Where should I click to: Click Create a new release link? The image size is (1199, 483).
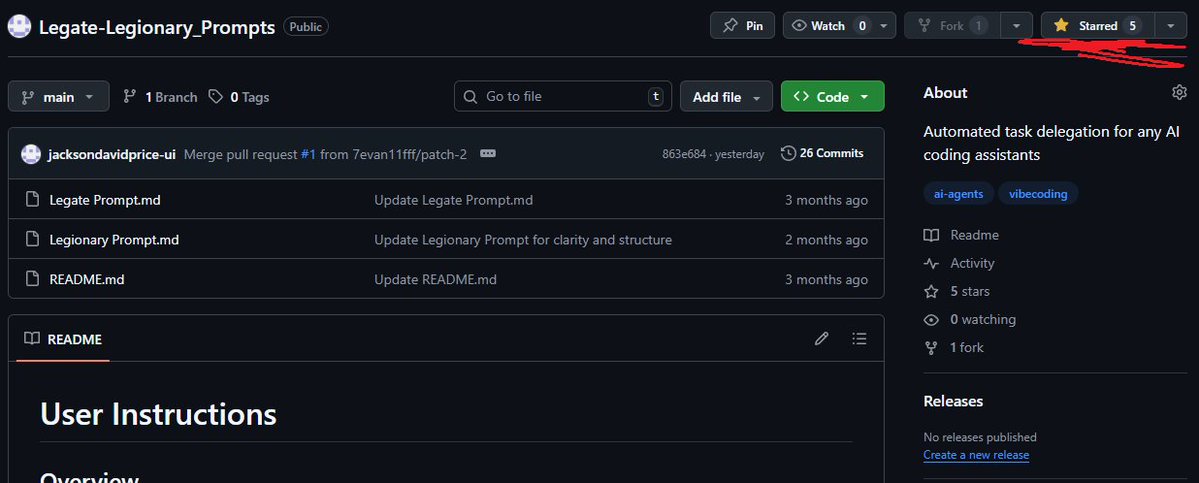click(976, 455)
